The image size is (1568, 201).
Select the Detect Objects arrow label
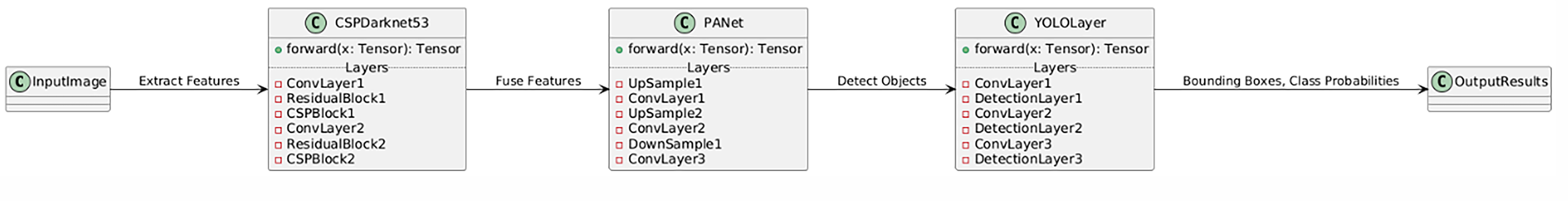(x=881, y=81)
